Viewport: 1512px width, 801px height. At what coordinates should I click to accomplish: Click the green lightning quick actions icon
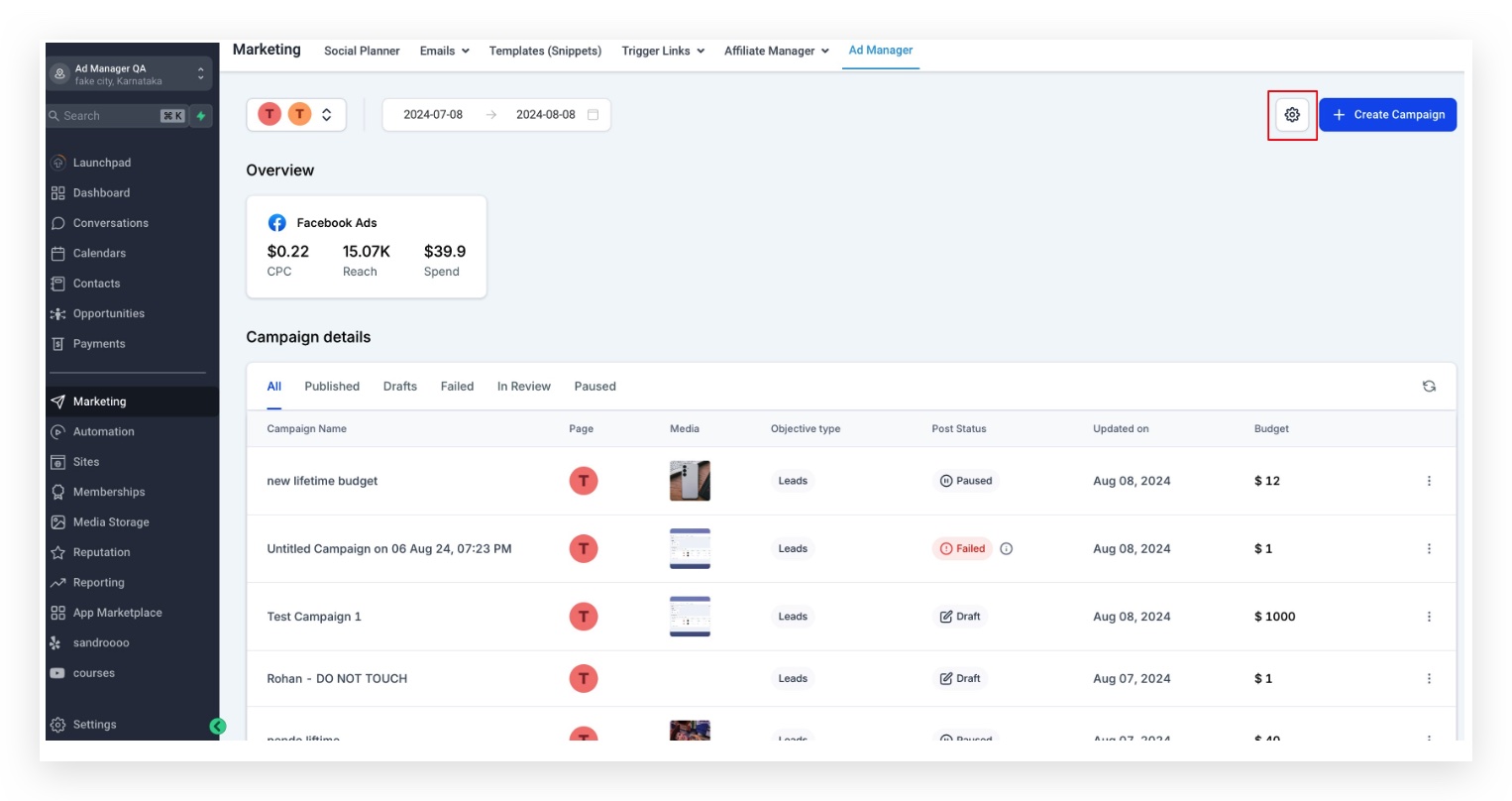[x=201, y=116]
